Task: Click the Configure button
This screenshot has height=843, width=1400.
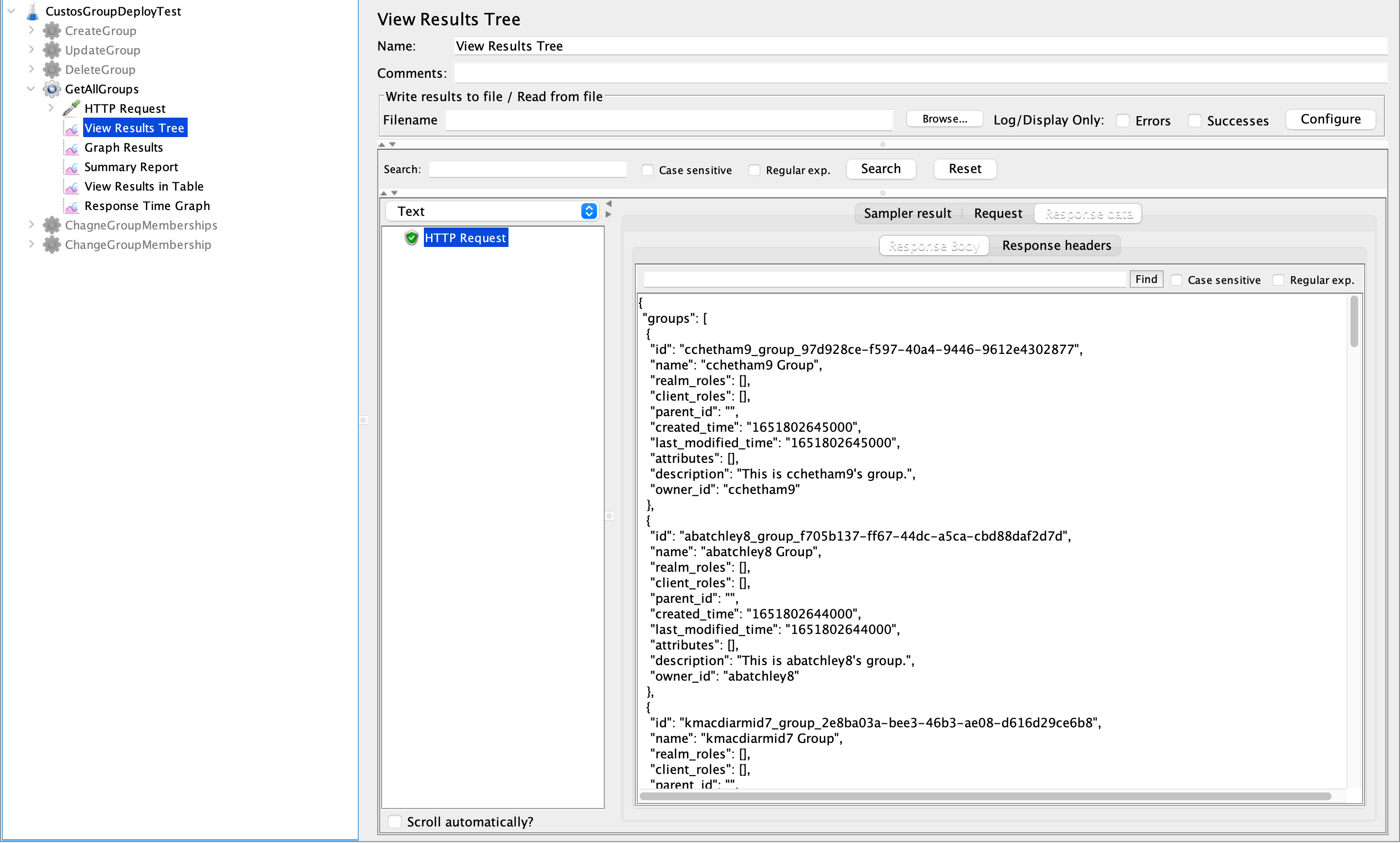Action: 1330,119
